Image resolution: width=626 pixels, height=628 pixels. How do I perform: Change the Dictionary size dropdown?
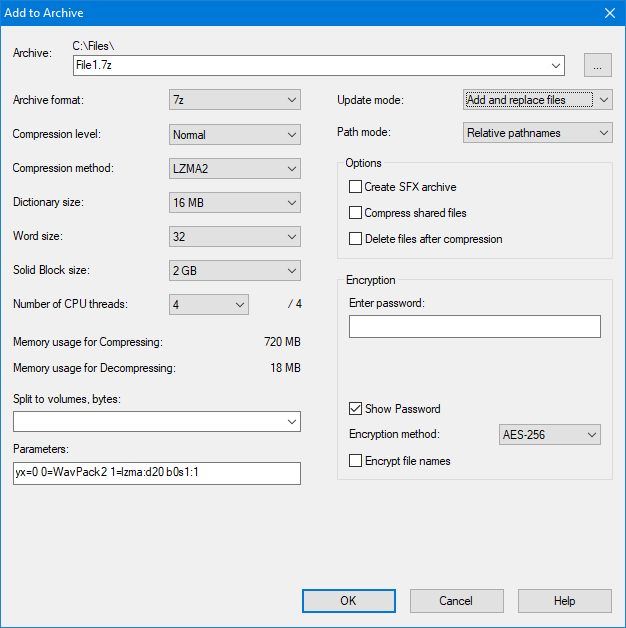point(235,203)
